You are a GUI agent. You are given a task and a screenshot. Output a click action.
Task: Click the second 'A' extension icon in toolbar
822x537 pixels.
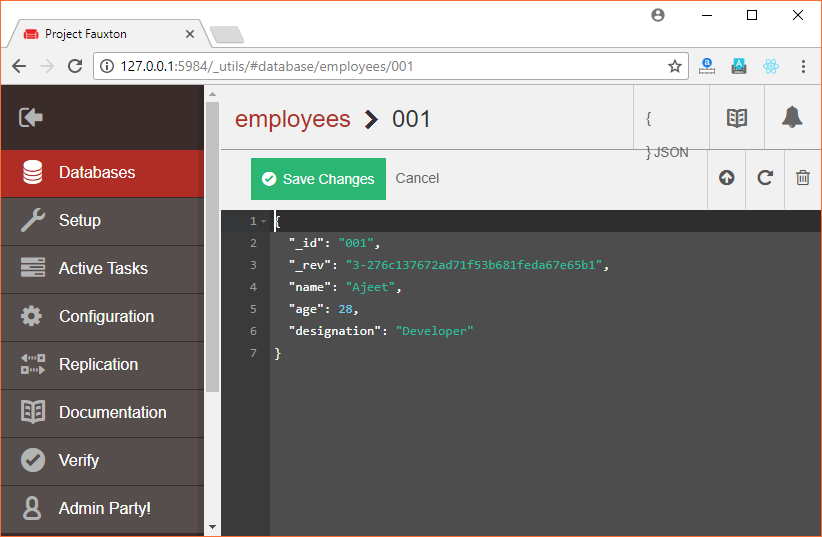pyautogui.click(x=739, y=66)
